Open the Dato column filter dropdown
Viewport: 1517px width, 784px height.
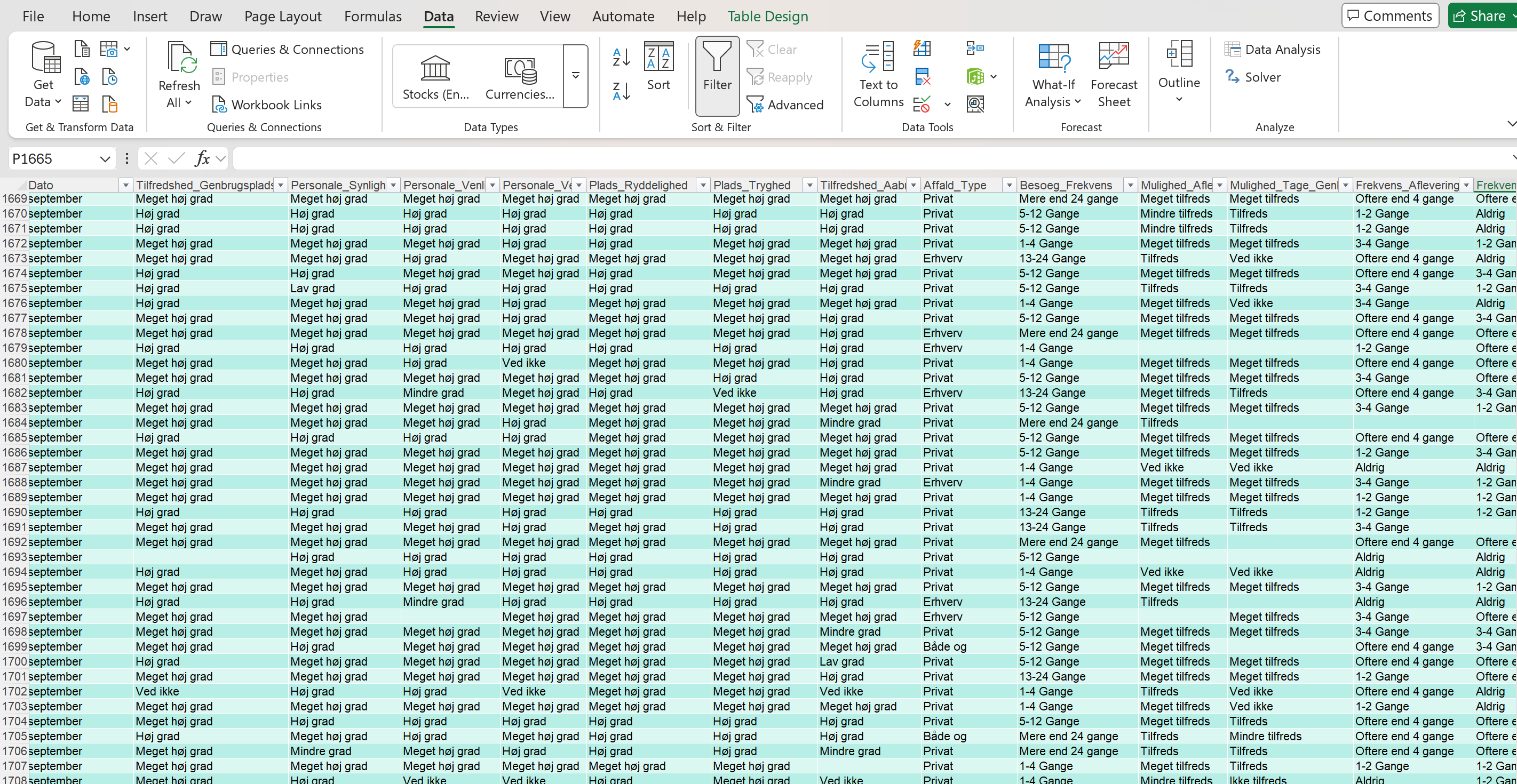click(125, 185)
